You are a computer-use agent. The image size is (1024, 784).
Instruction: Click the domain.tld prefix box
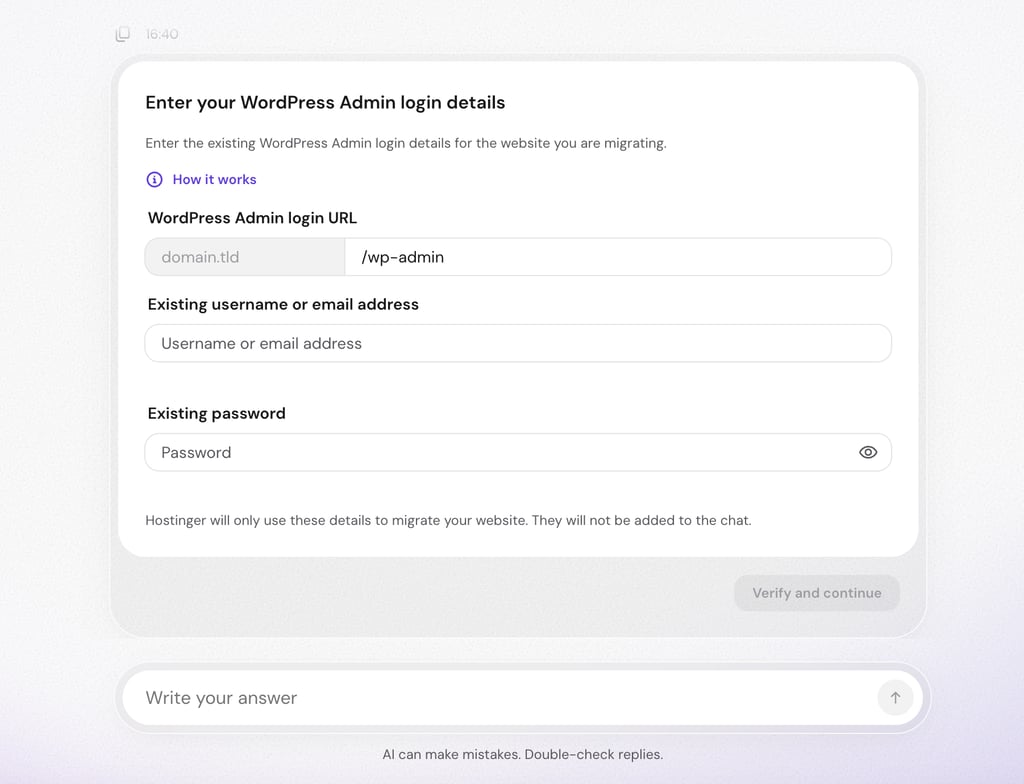coord(245,257)
